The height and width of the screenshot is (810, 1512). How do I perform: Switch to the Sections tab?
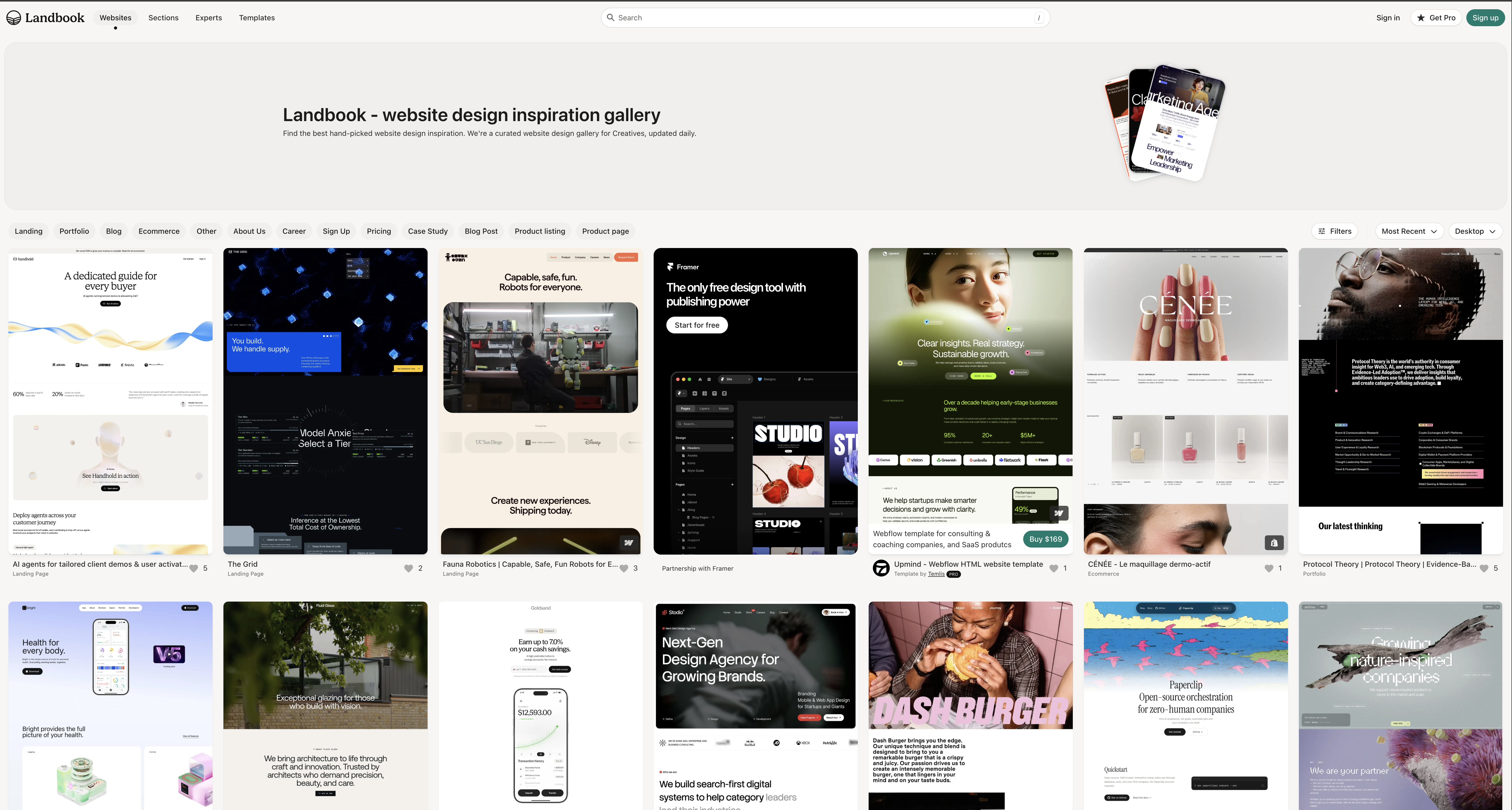point(163,18)
